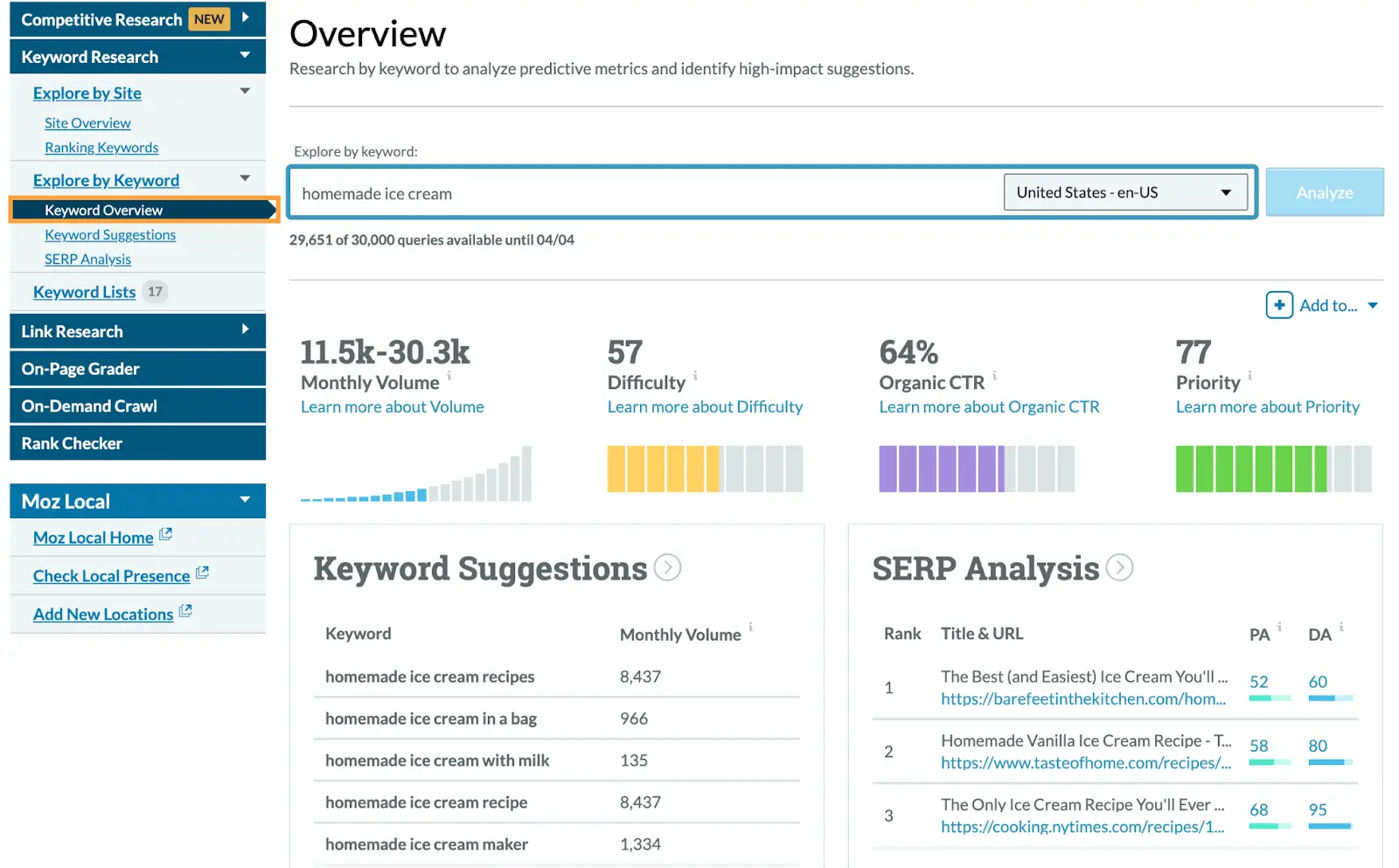The image size is (1399, 868).
Task: Open the SERP Analysis arrow circle icon
Action: click(x=1119, y=568)
